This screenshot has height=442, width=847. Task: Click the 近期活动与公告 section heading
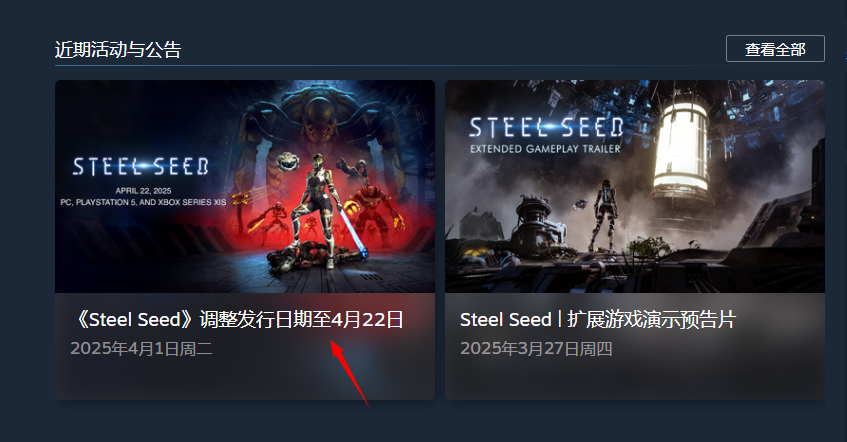coord(118,50)
